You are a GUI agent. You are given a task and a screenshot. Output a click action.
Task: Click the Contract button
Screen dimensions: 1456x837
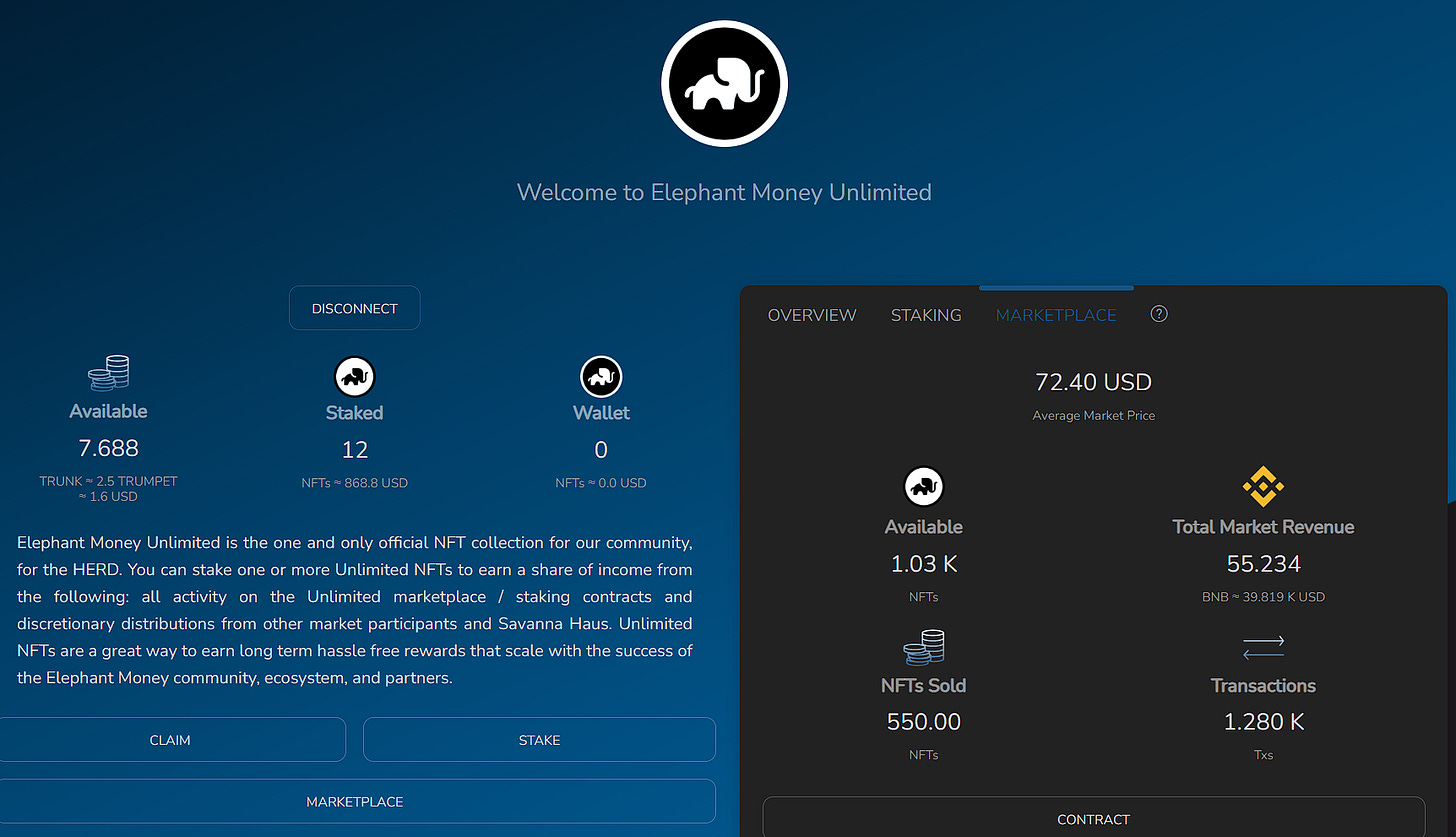coord(1093,817)
